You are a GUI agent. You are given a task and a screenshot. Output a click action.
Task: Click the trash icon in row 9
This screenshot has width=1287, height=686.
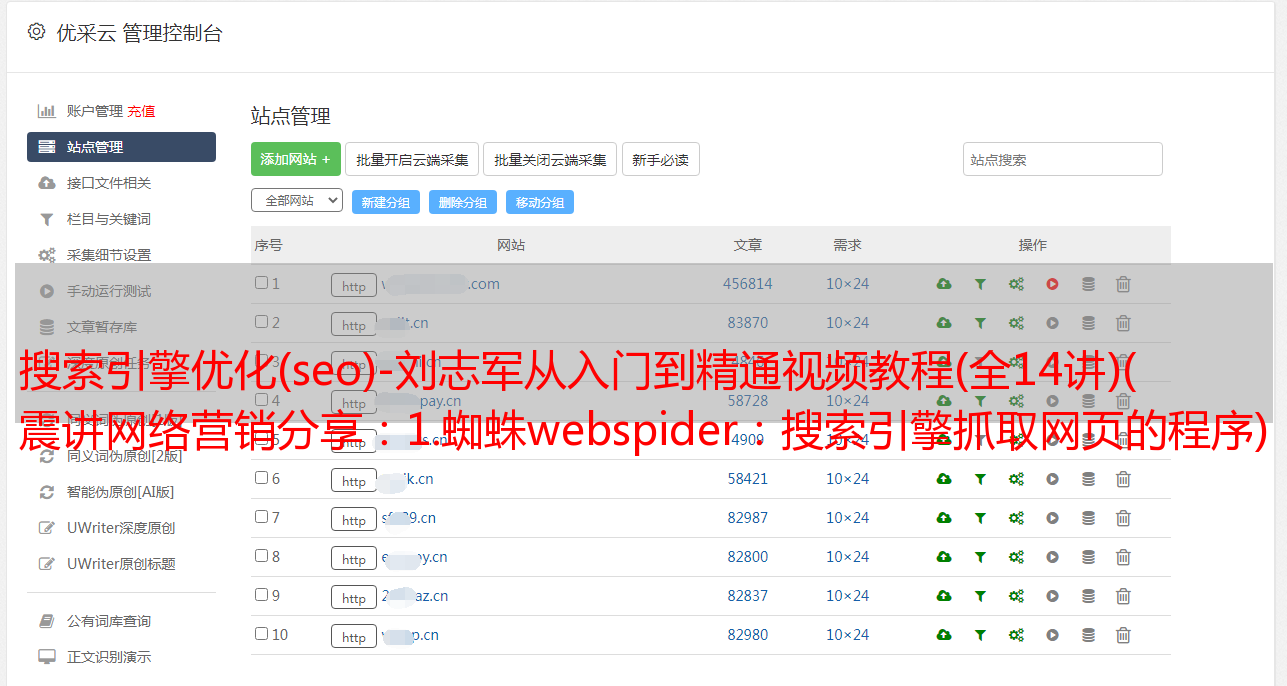point(1123,596)
